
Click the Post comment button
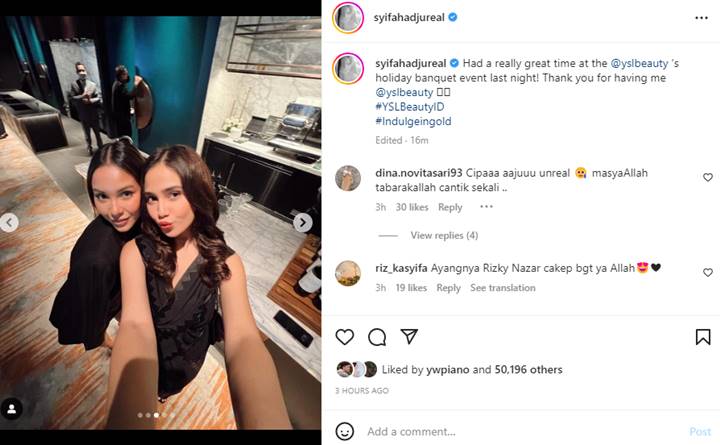[x=700, y=432]
